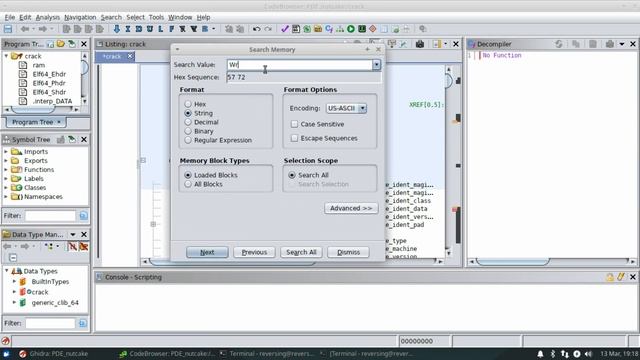Open the Navigation menu

tap(80, 17)
